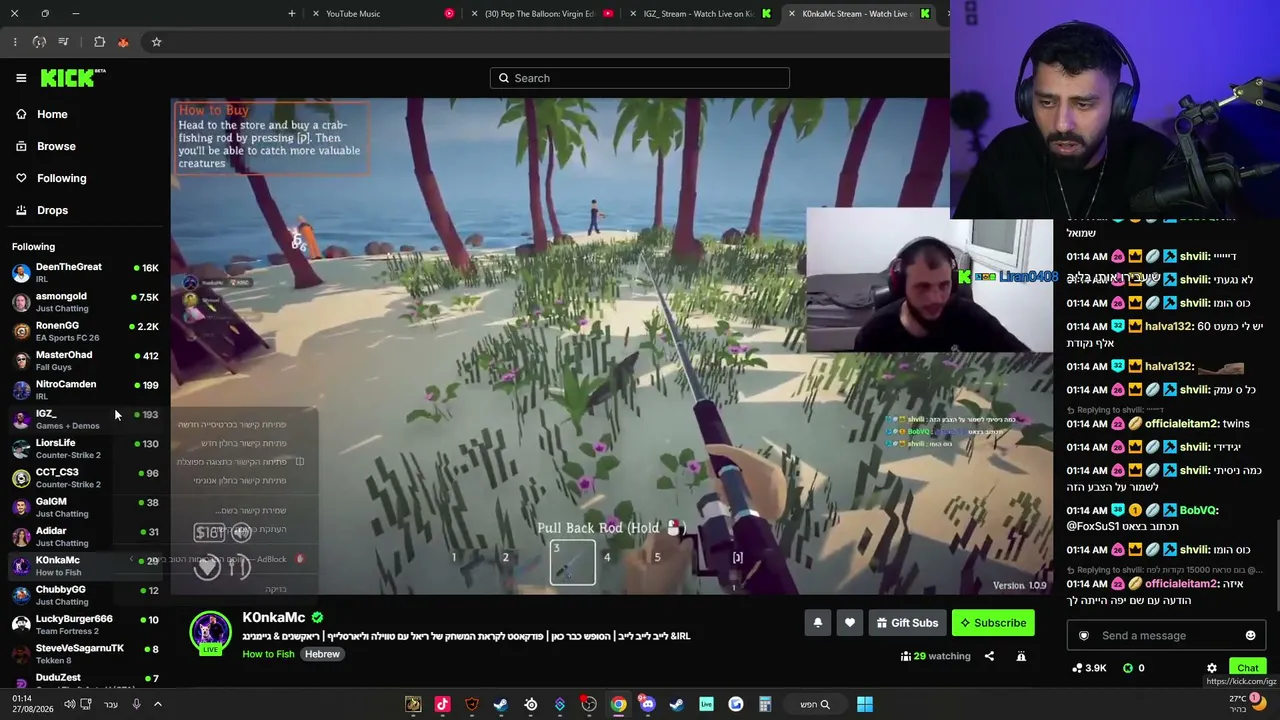Report the stream with the siren icon
The height and width of the screenshot is (720, 1280).
point(1021,656)
